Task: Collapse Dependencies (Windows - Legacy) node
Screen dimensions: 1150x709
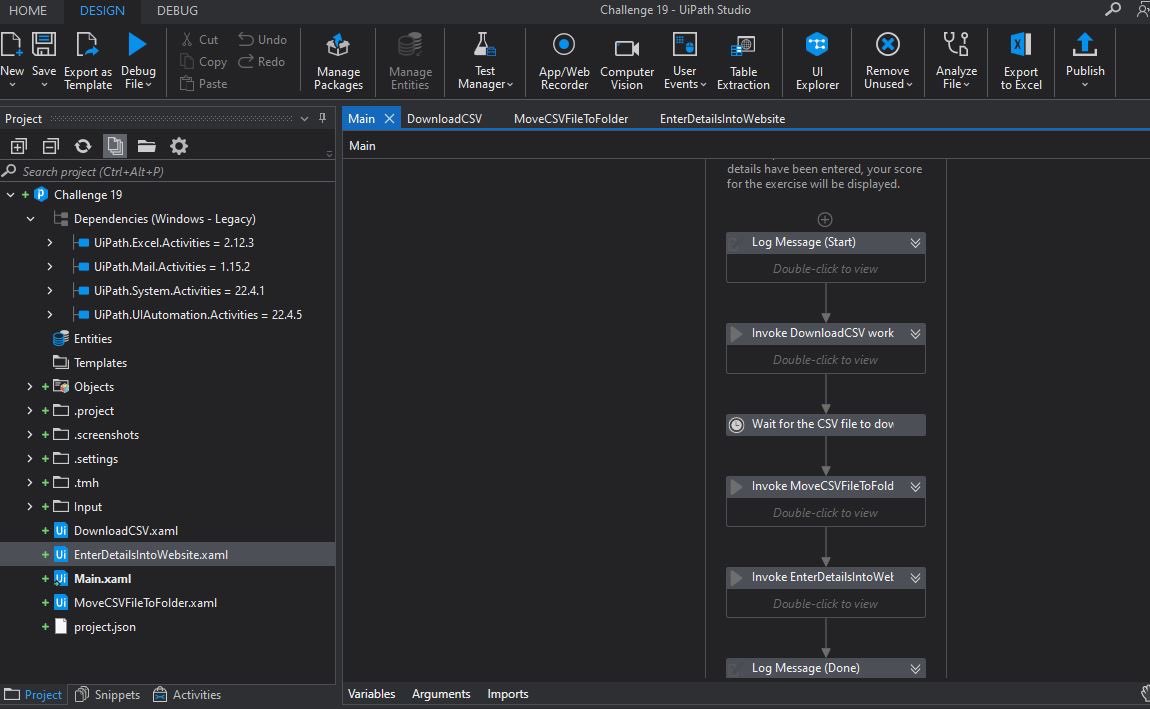Action: click(x=30, y=219)
